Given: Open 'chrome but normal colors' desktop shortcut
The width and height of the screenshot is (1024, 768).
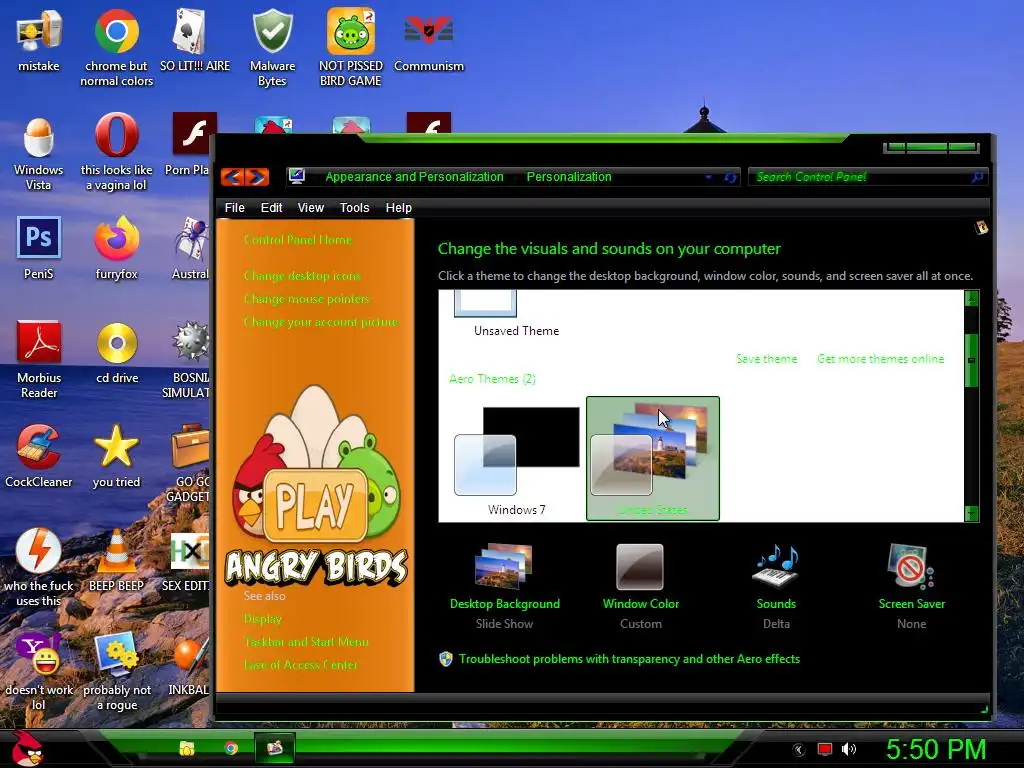Looking at the screenshot, I should pyautogui.click(x=116, y=47).
